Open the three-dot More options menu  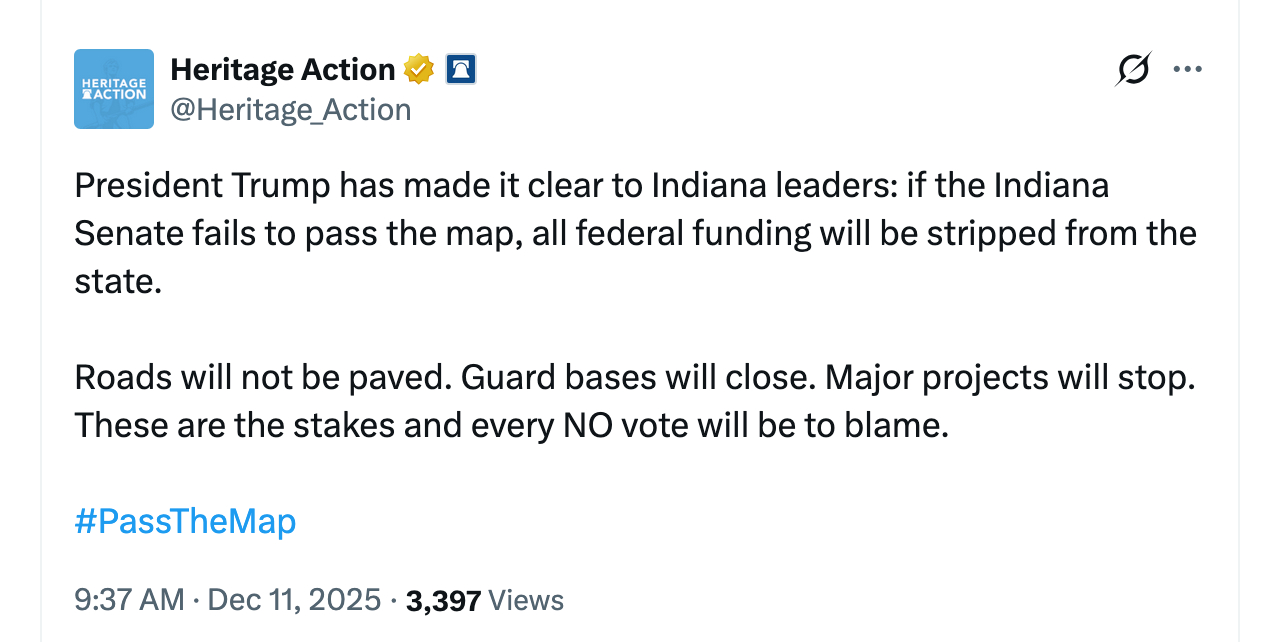point(1187,69)
